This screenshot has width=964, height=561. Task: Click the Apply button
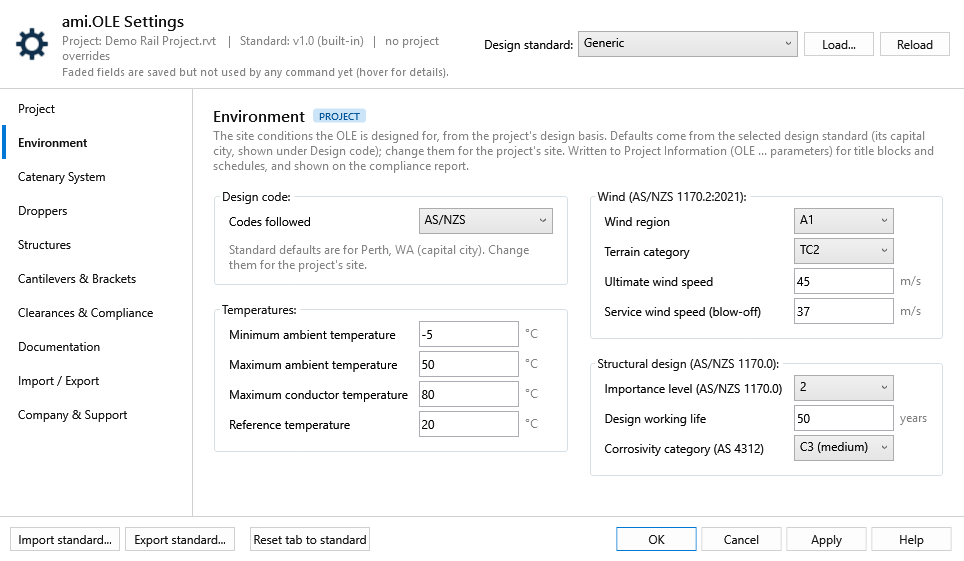[x=826, y=539]
